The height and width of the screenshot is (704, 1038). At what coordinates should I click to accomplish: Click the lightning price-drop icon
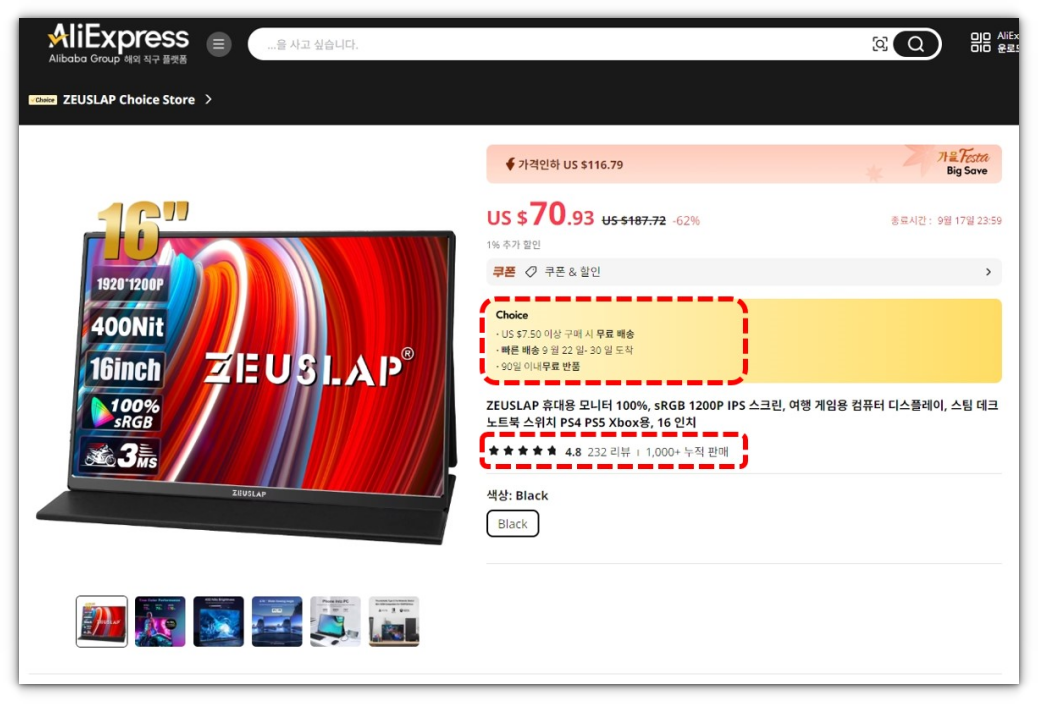510,164
